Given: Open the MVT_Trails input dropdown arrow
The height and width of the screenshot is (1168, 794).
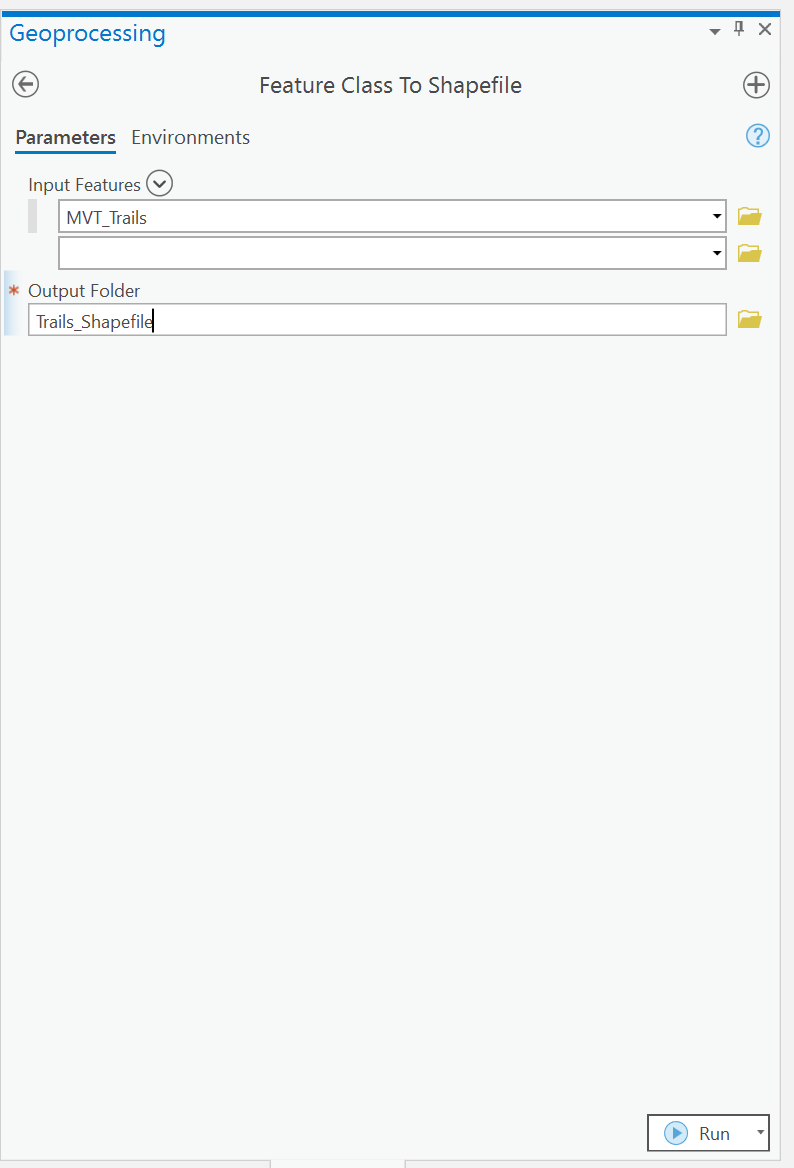Looking at the screenshot, I should [x=716, y=216].
